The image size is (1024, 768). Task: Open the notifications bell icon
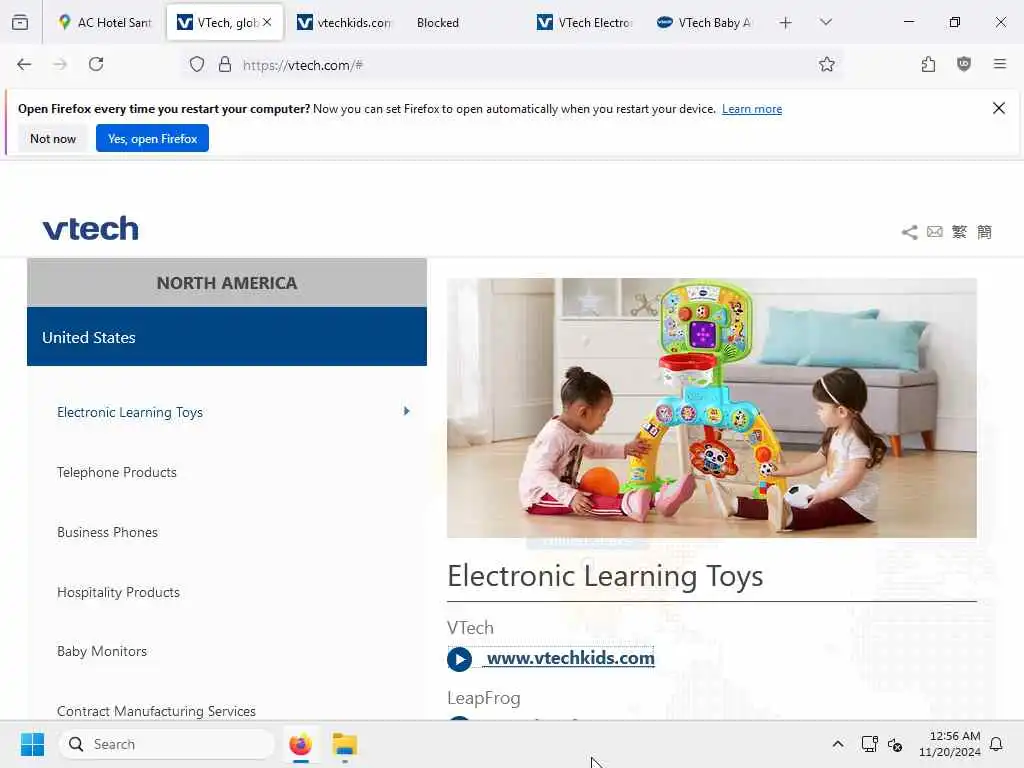point(996,744)
